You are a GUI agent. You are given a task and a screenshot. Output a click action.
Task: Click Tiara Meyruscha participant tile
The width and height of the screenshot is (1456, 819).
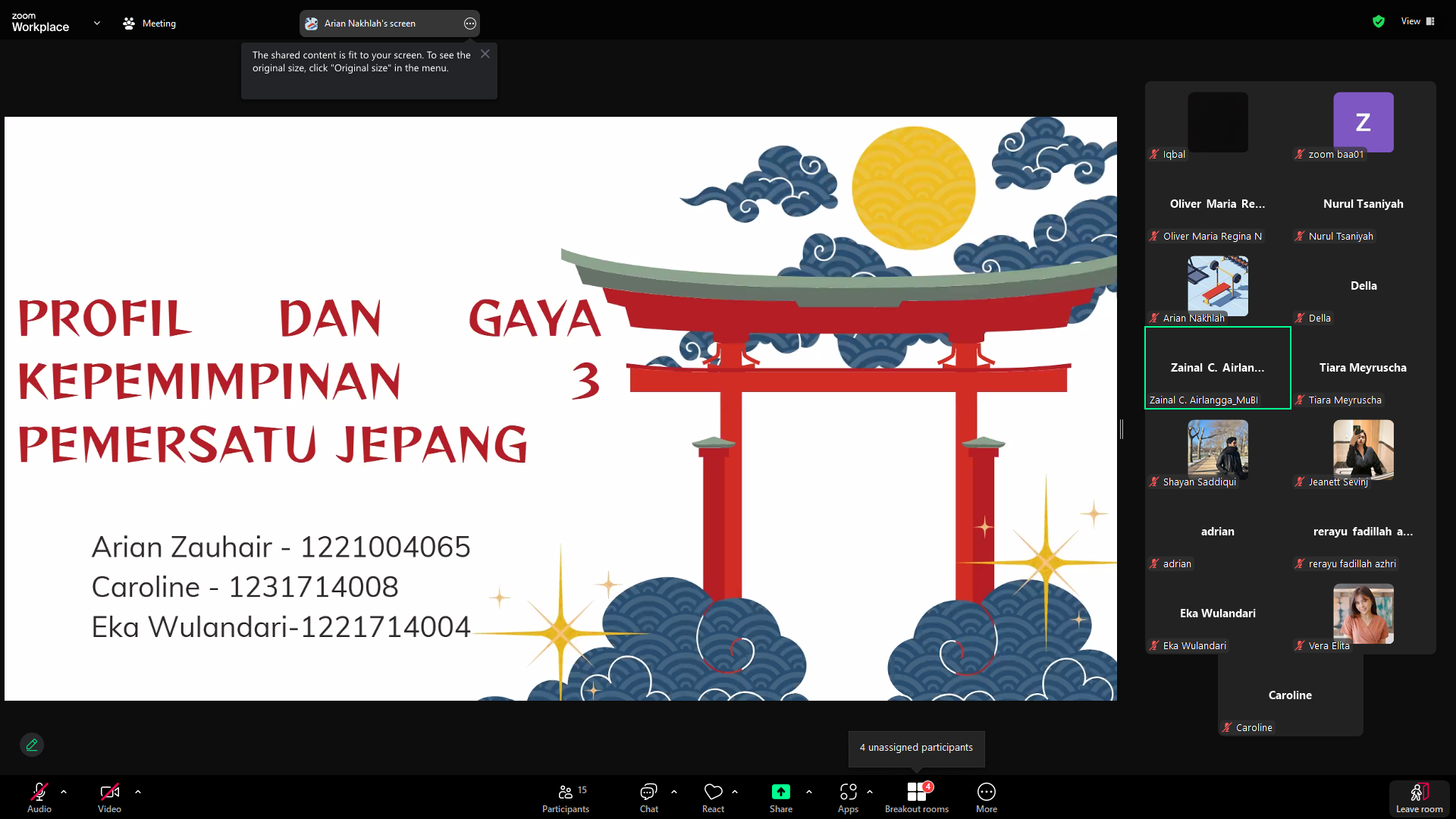1363,369
